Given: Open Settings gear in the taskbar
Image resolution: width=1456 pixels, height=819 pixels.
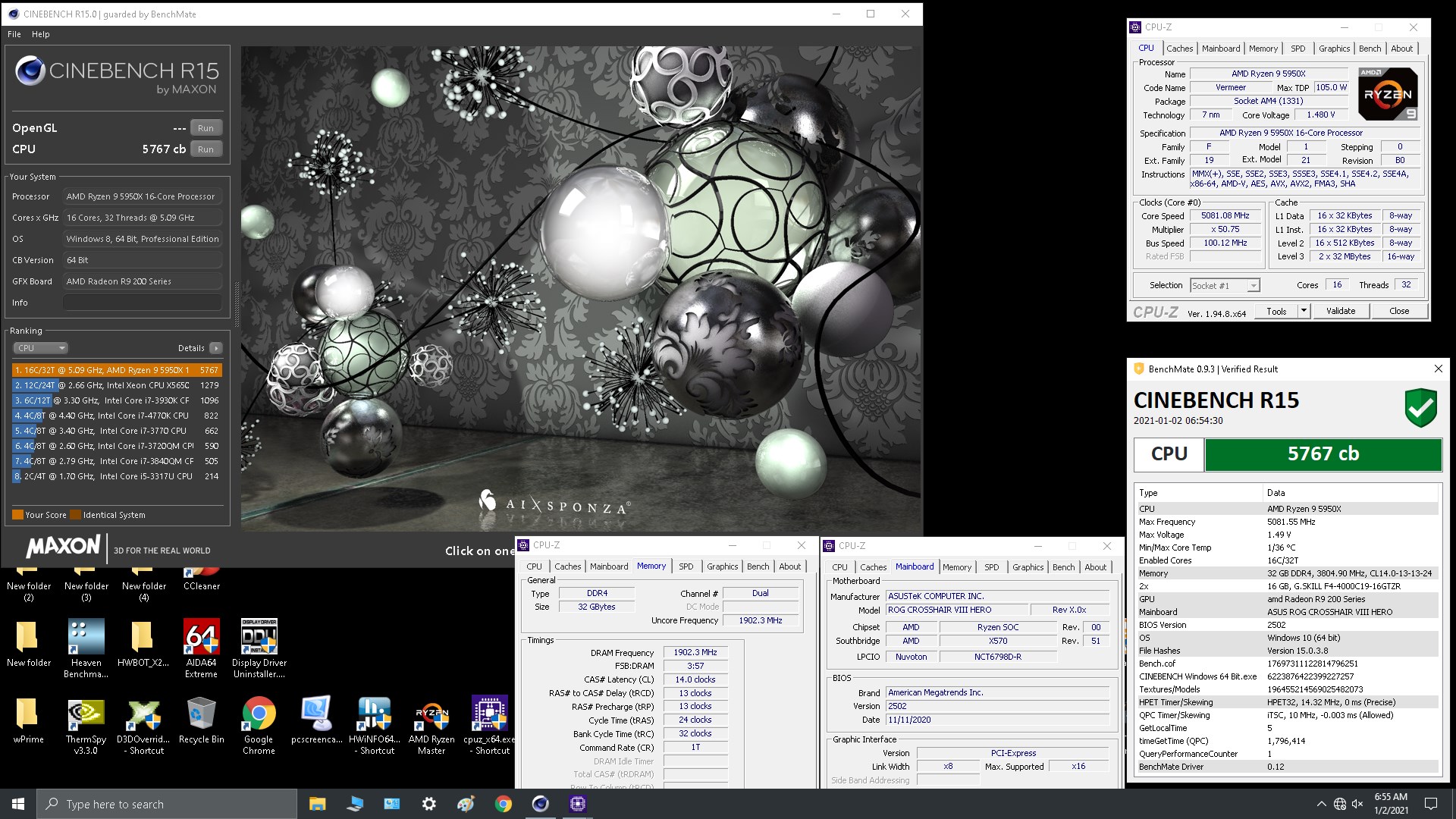Looking at the screenshot, I should [x=428, y=804].
